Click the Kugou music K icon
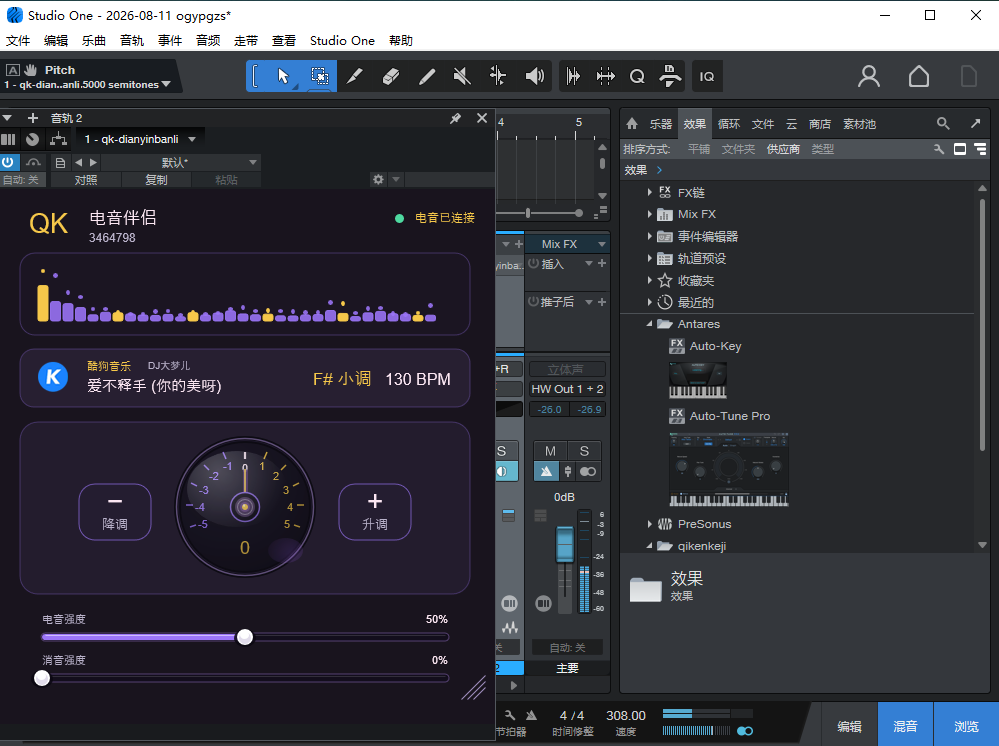The image size is (999, 746). (53, 377)
